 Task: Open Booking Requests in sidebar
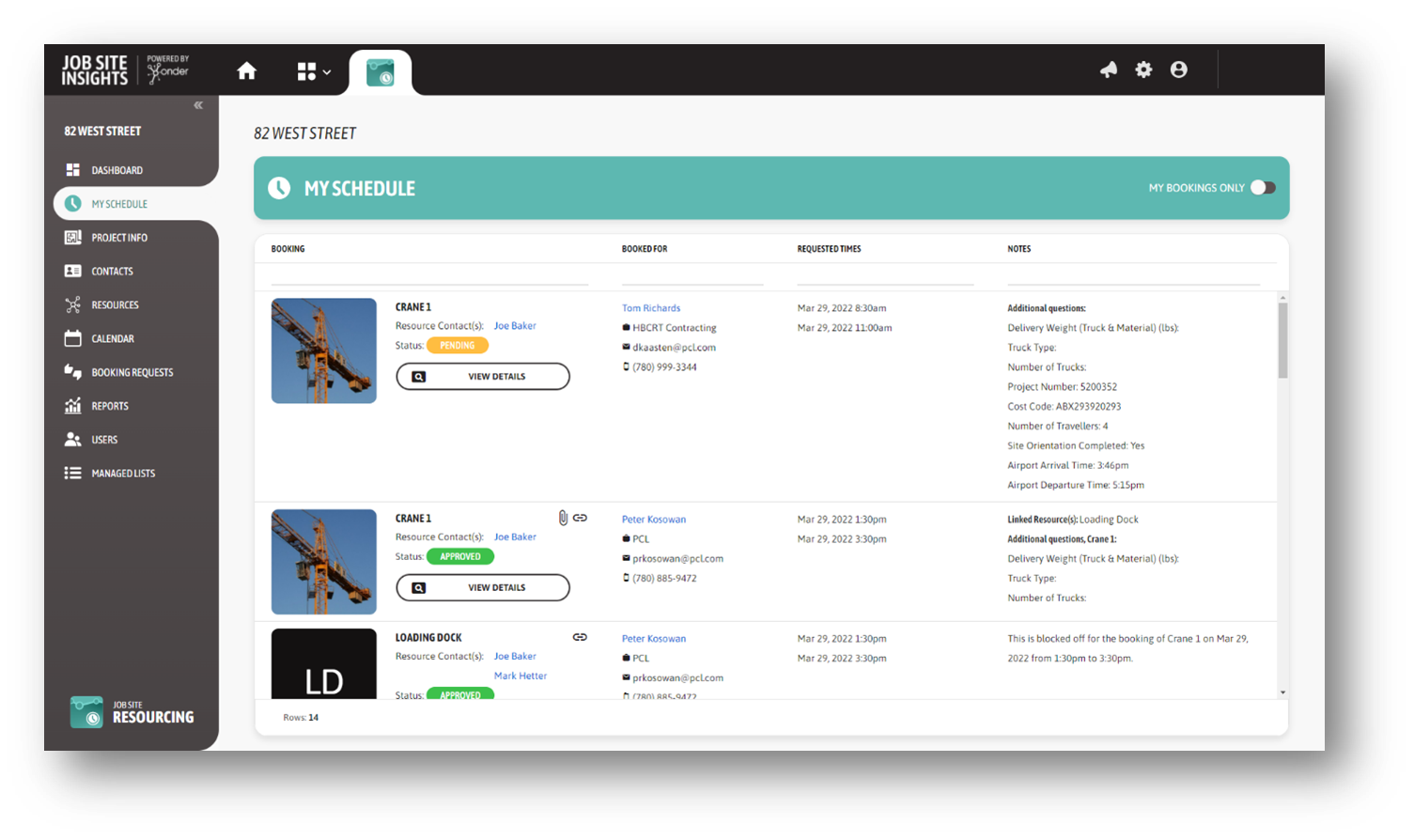point(132,372)
